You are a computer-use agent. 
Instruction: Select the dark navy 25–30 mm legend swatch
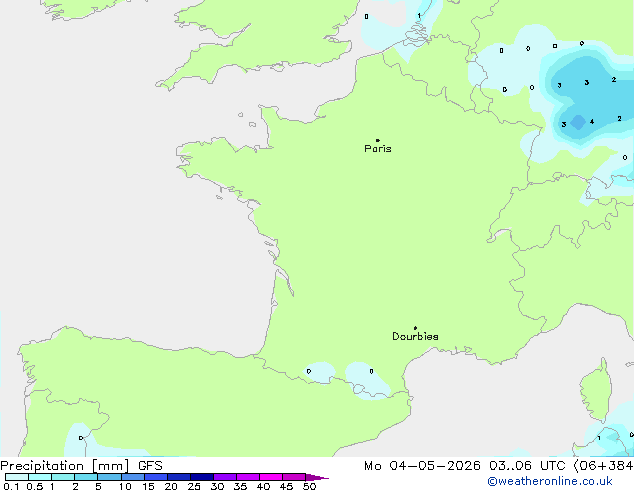coord(202,477)
